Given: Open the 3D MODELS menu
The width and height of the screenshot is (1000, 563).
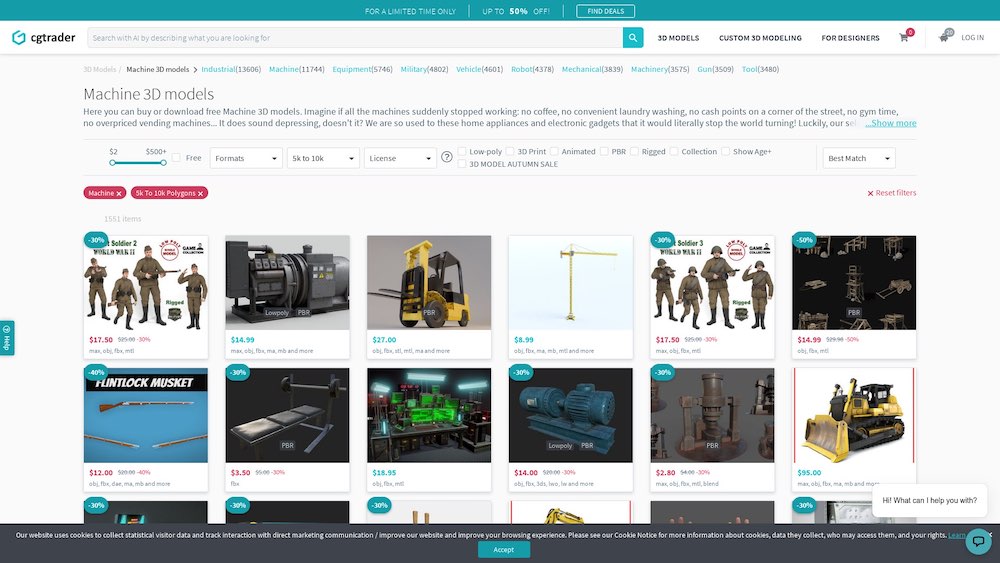Looking at the screenshot, I should point(678,38).
